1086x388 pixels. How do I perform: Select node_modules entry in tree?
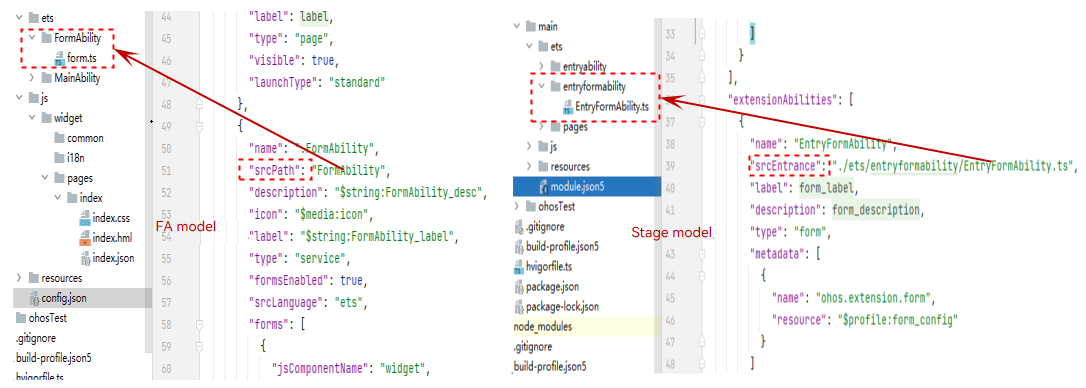[543, 326]
